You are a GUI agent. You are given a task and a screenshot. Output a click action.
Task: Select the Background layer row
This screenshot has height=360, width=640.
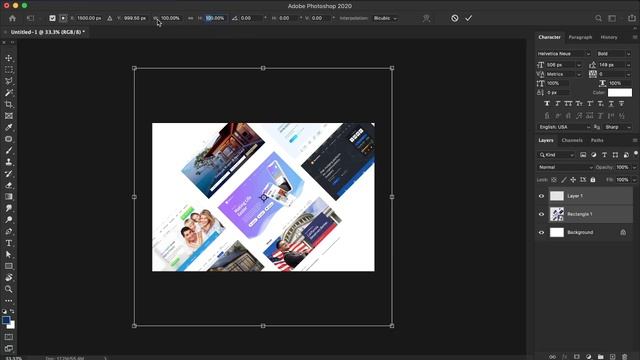pos(584,232)
